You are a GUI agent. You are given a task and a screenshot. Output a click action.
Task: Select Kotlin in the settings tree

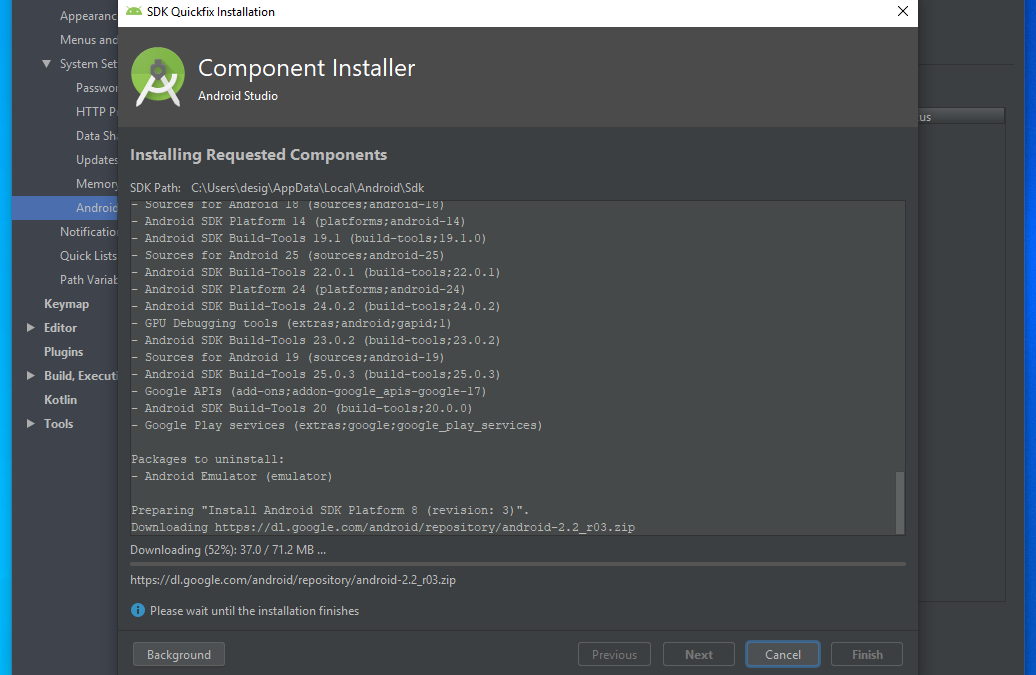60,400
